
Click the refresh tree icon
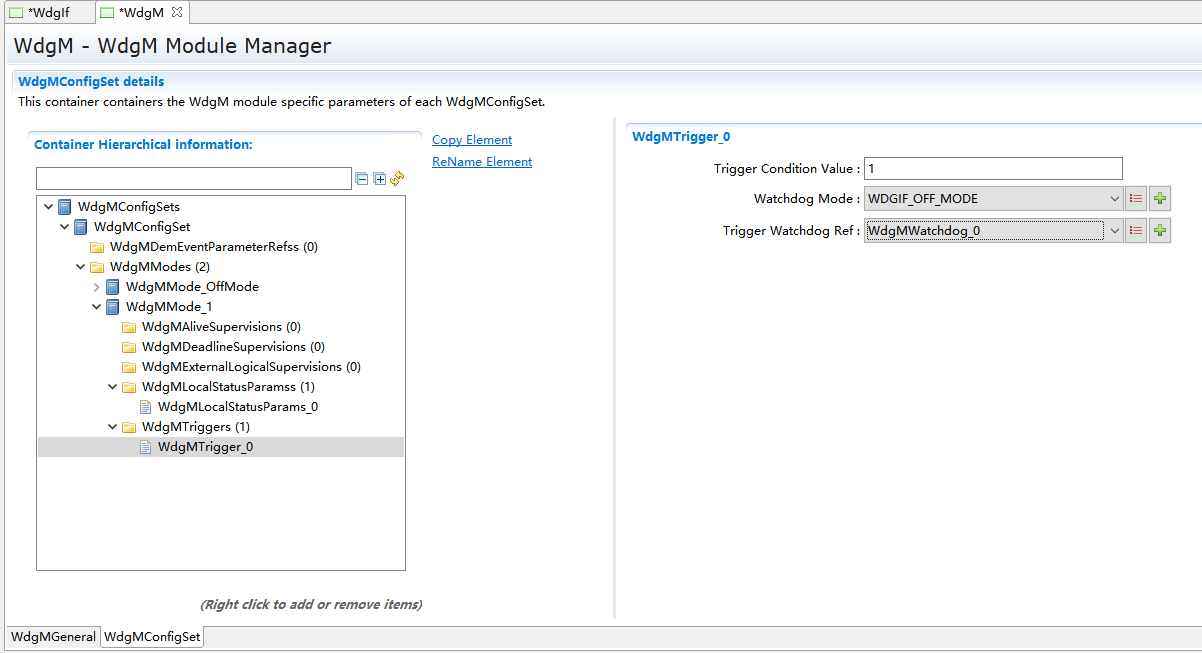point(397,178)
